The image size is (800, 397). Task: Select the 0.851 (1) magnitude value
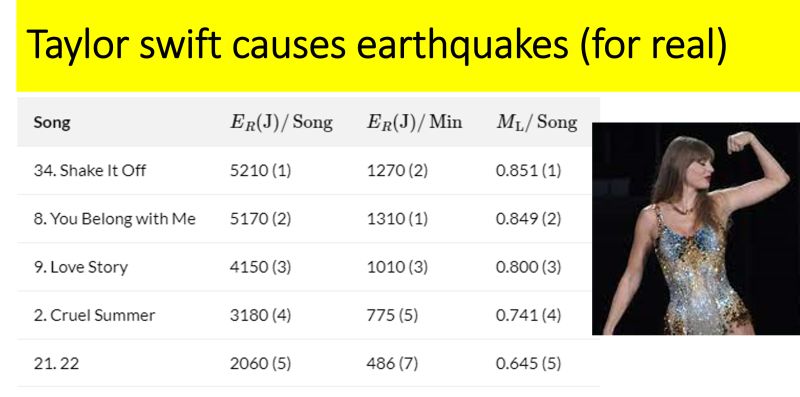pos(529,170)
